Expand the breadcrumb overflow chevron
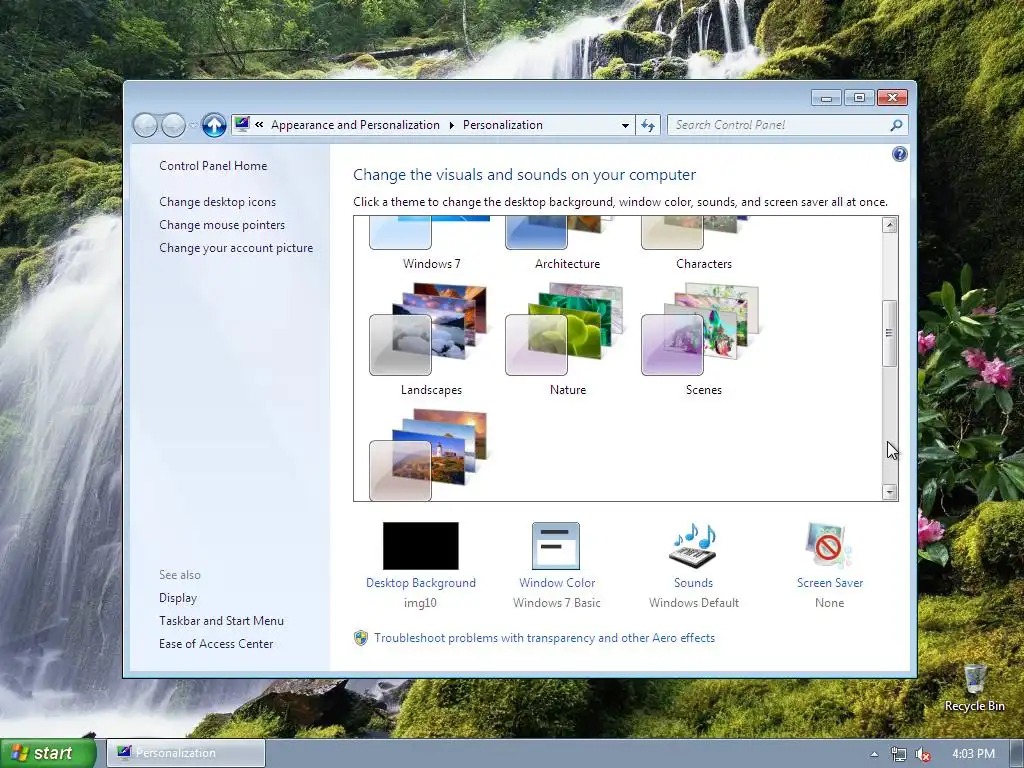The image size is (1024, 768). click(x=259, y=124)
